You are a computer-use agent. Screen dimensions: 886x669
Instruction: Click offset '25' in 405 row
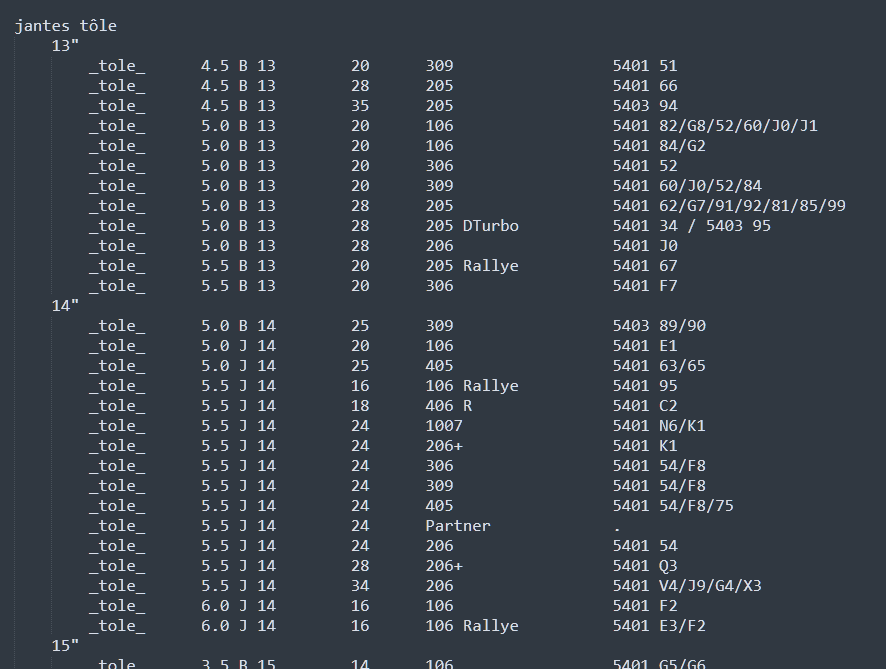(x=361, y=366)
